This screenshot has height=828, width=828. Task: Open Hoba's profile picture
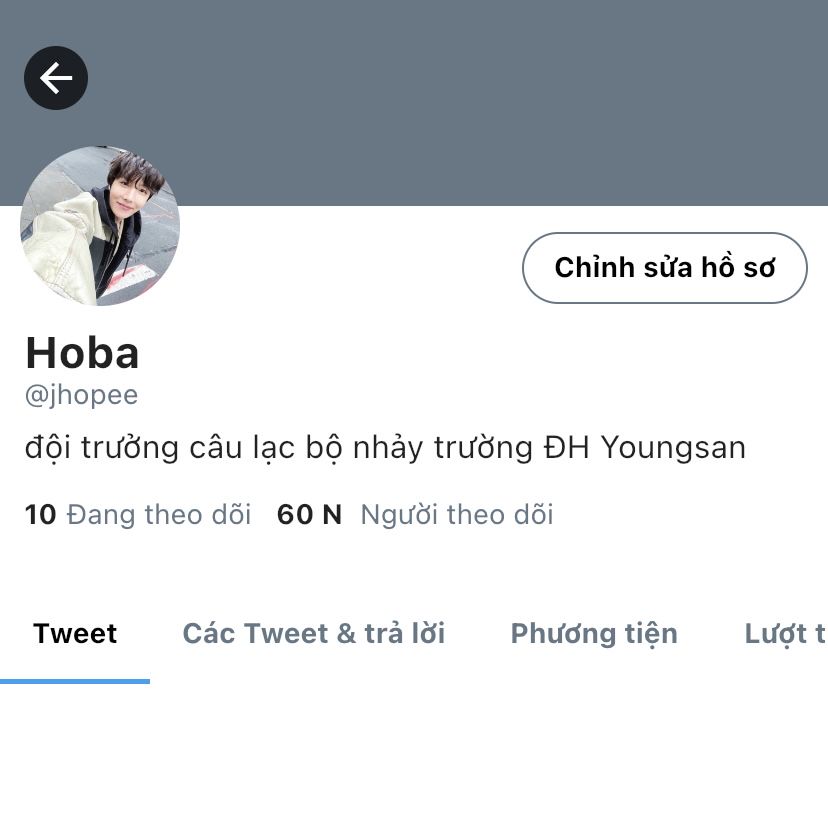[x=100, y=226]
